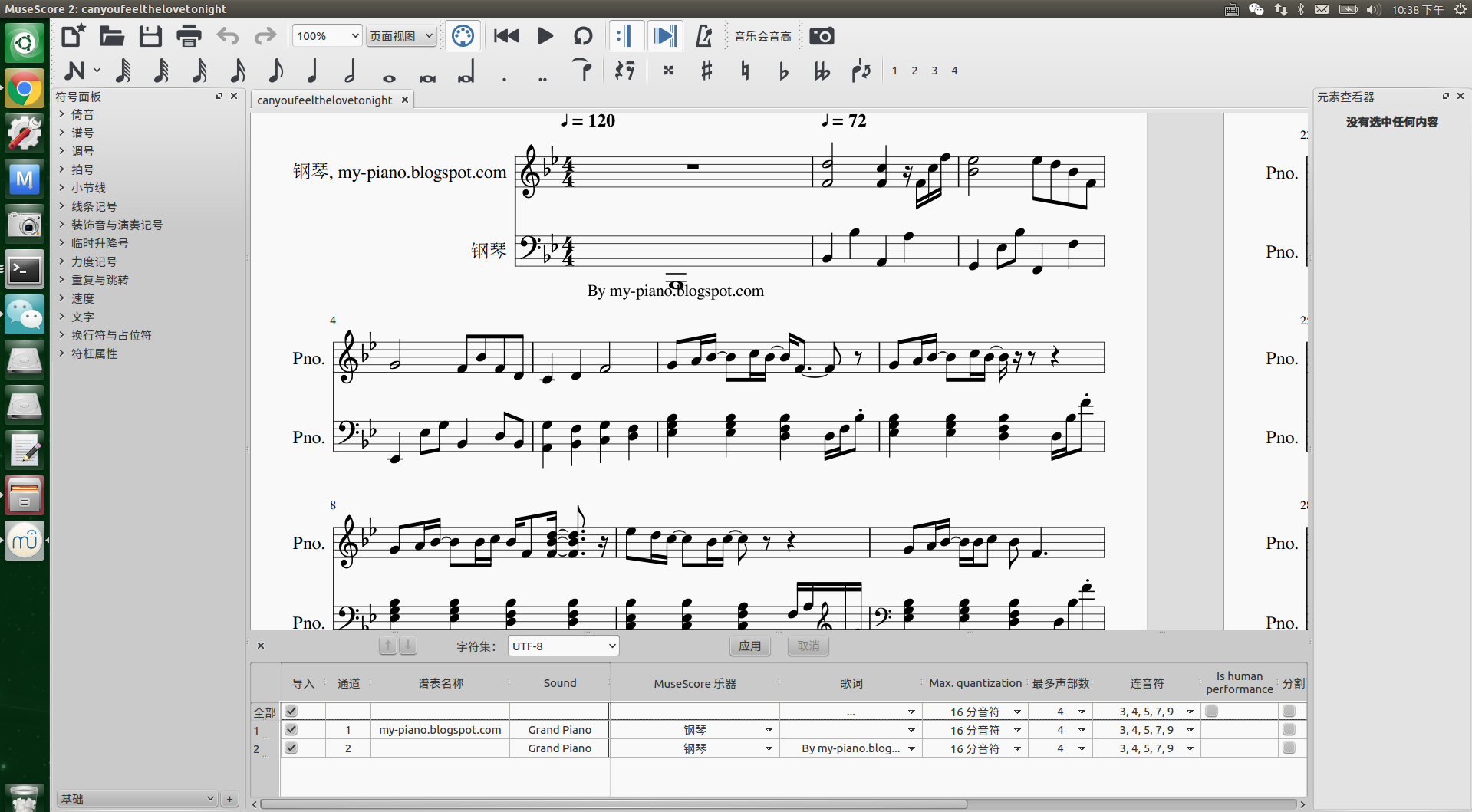Print the score
Image resolution: width=1472 pixels, height=812 pixels.
(x=189, y=36)
